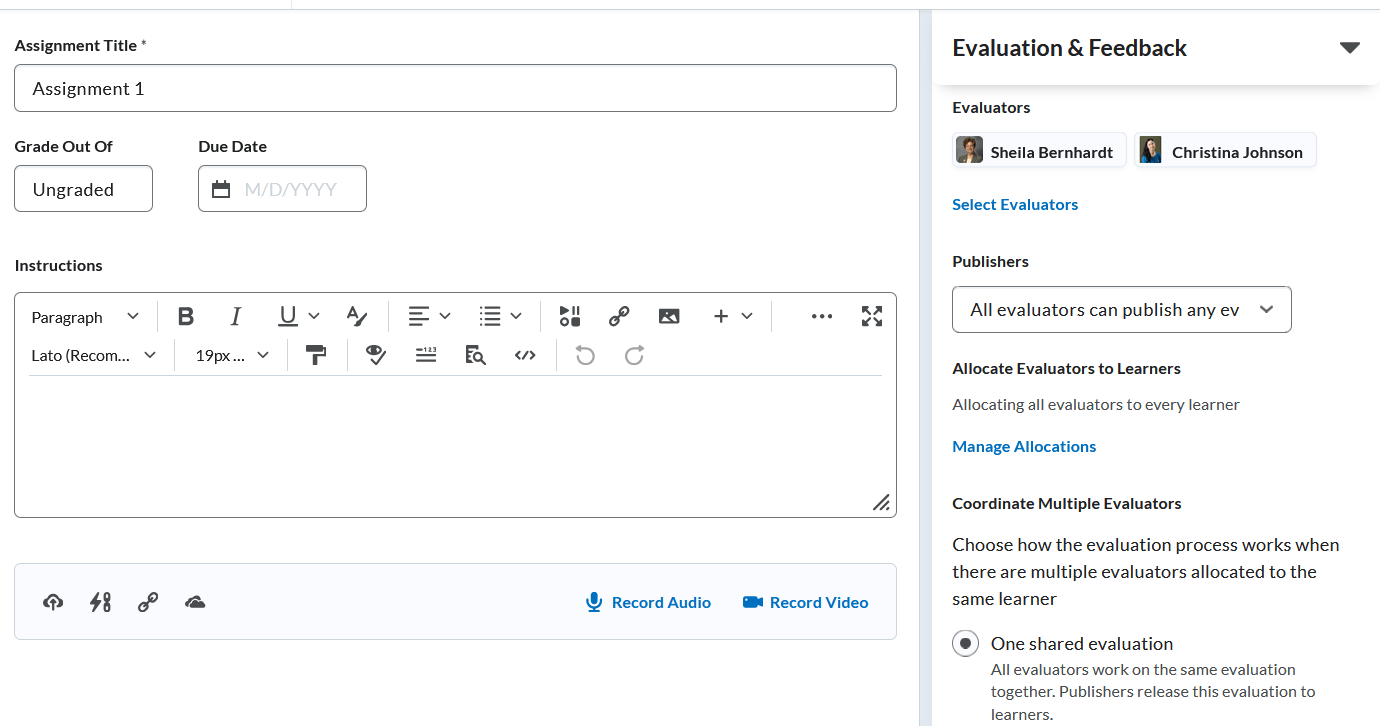This screenshot has height=726, width=1380.
Task: Open the Publishers dropdown
Action: coord(1121,310)
